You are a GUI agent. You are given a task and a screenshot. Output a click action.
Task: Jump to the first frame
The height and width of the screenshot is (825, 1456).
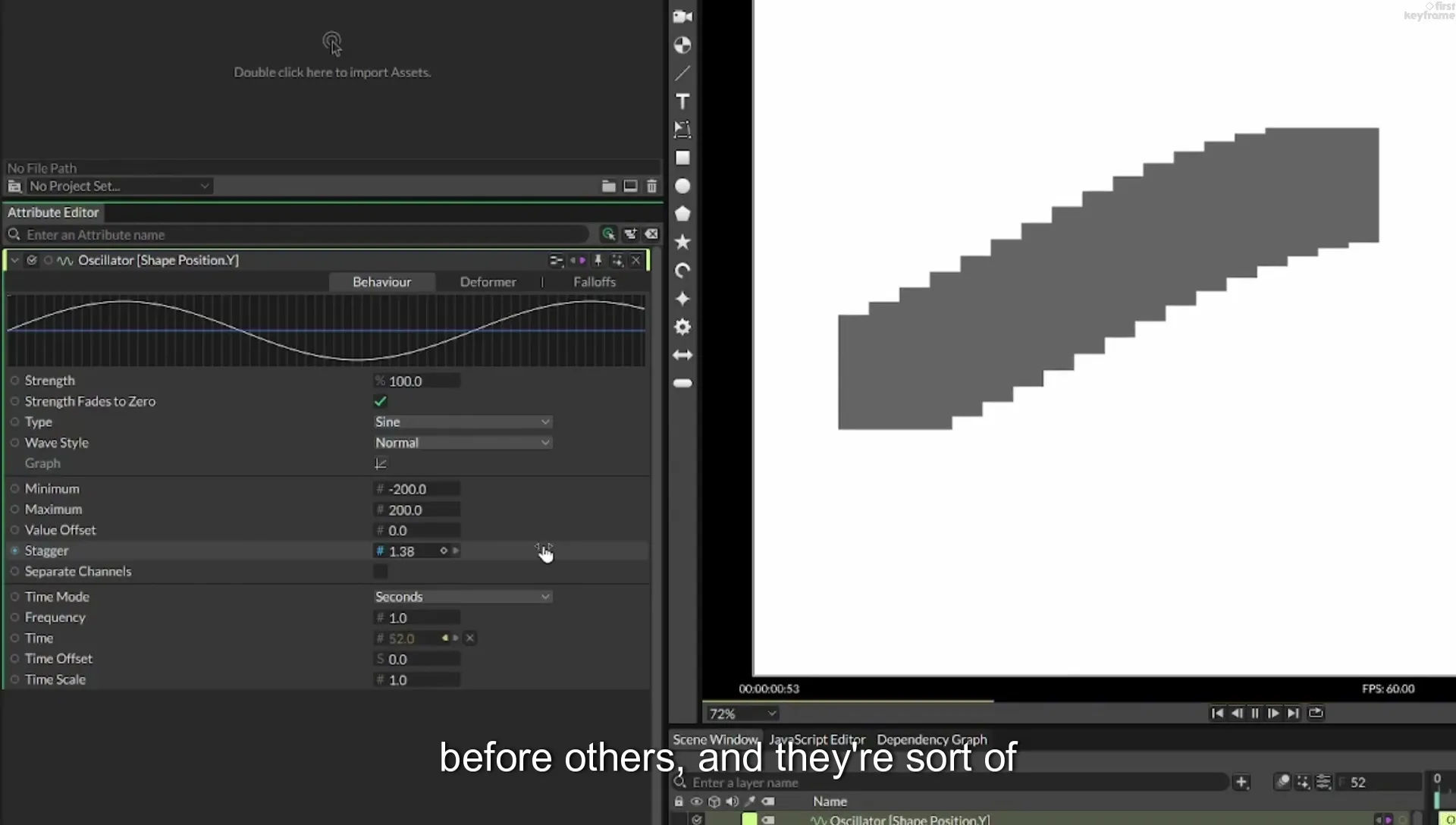pyautogui.click(x=1217, y=713)
